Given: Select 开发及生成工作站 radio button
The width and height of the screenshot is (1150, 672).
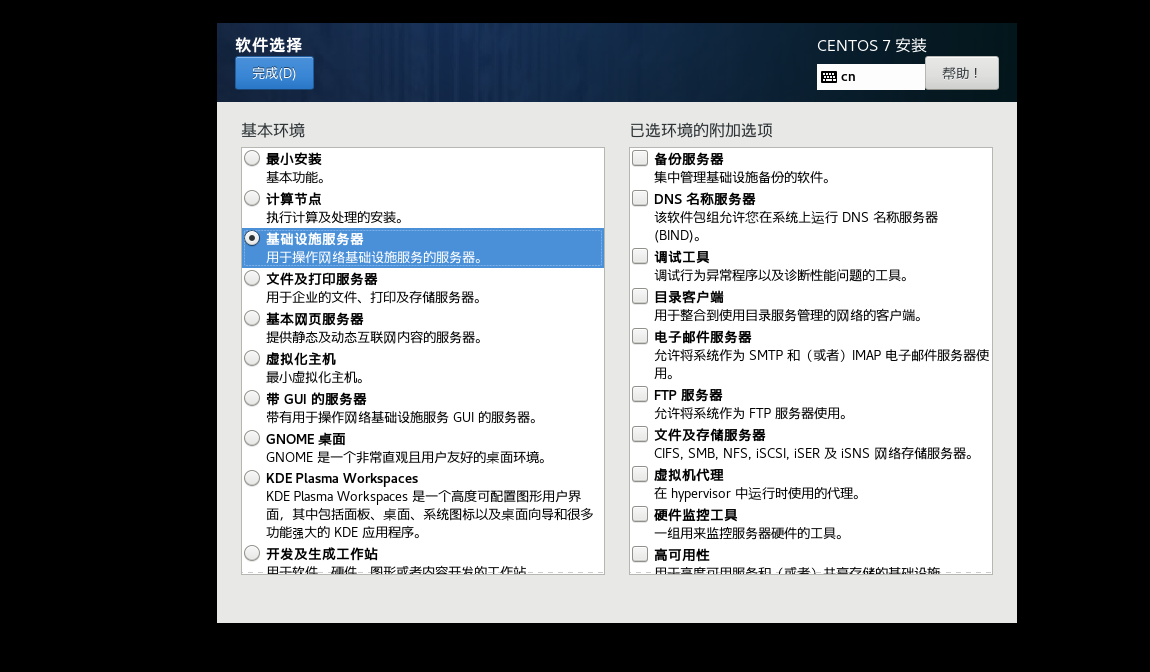Looking at the screenshot, I should click(x=252, y=553).
